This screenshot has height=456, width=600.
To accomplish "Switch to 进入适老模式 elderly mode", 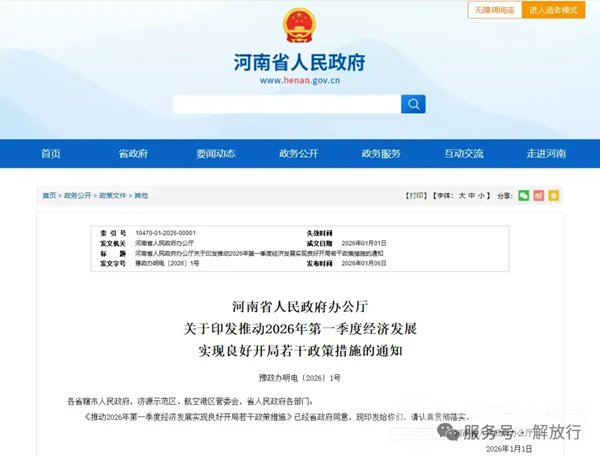I will click(x=553, y=10).
